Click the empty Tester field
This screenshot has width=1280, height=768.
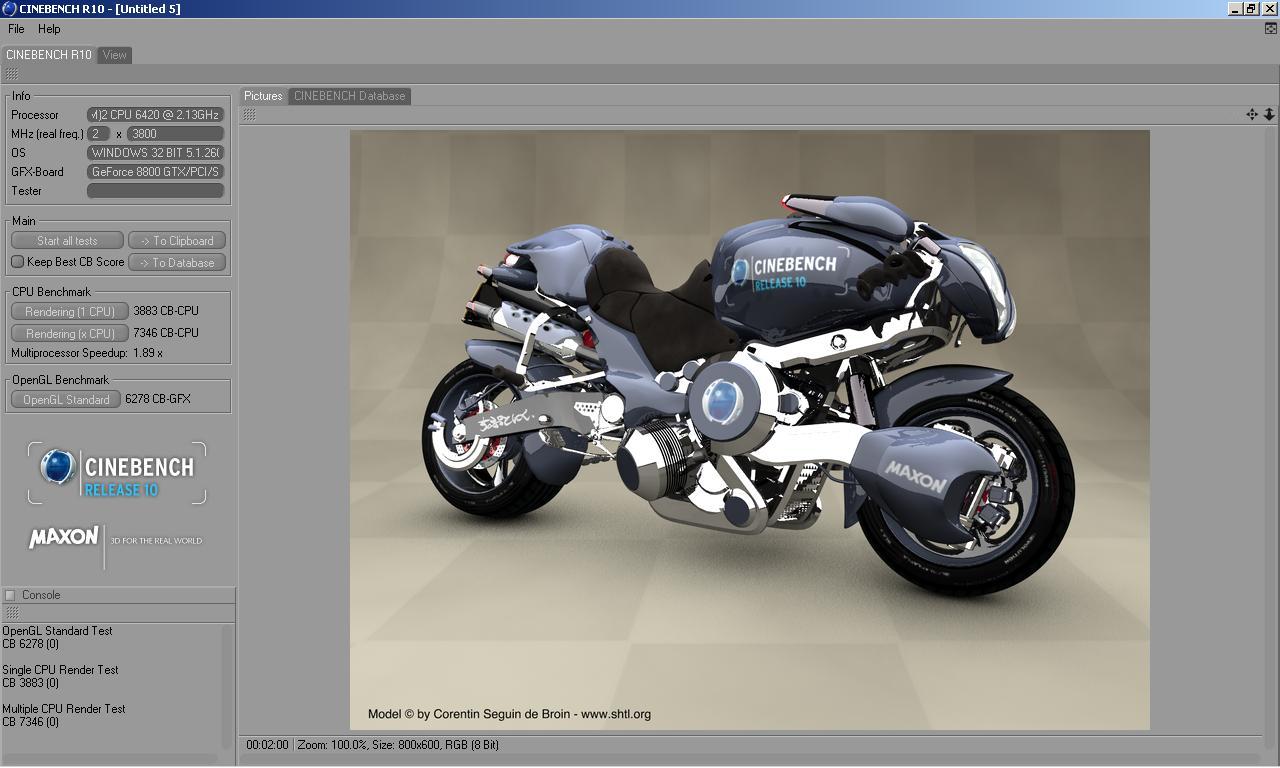pos(155,191)
